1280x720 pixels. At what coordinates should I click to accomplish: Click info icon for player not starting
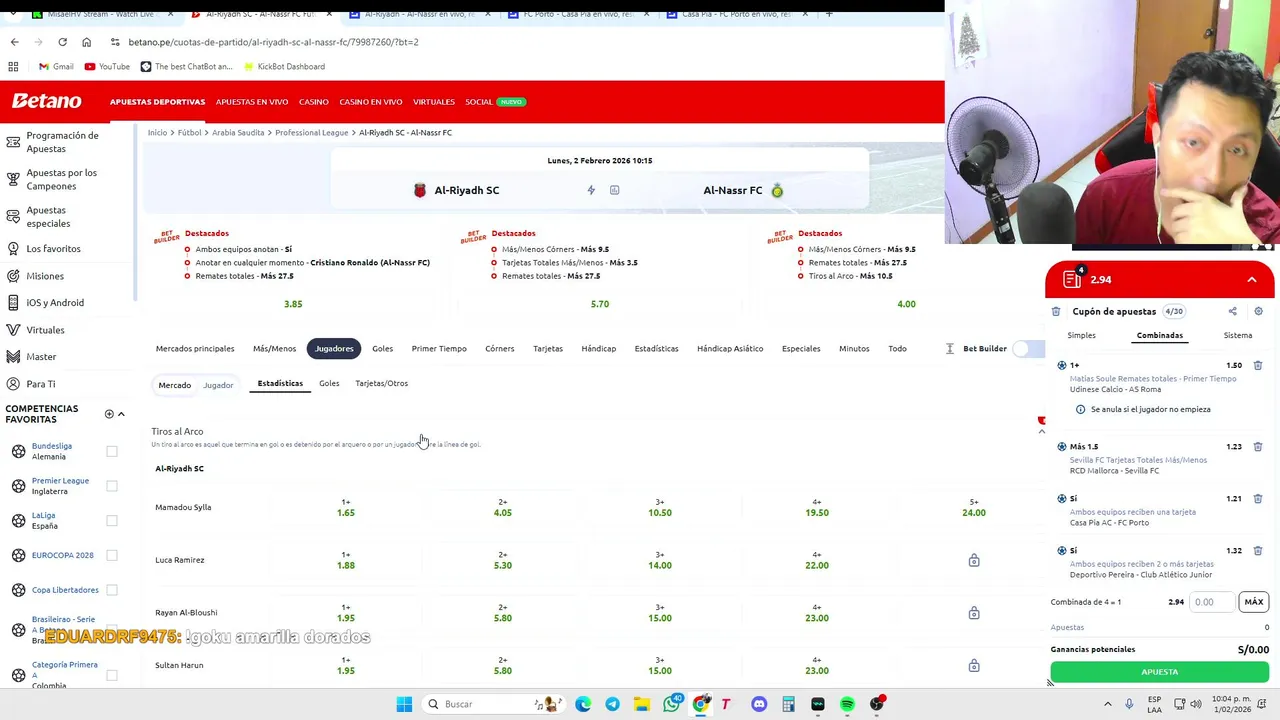(x=1080, y=409)
